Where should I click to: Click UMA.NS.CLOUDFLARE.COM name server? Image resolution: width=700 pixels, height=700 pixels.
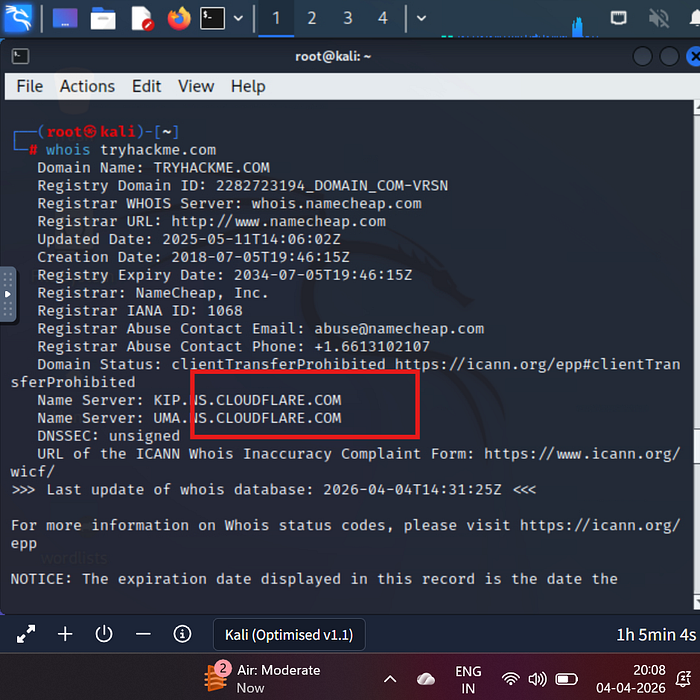tap(247, 418)
